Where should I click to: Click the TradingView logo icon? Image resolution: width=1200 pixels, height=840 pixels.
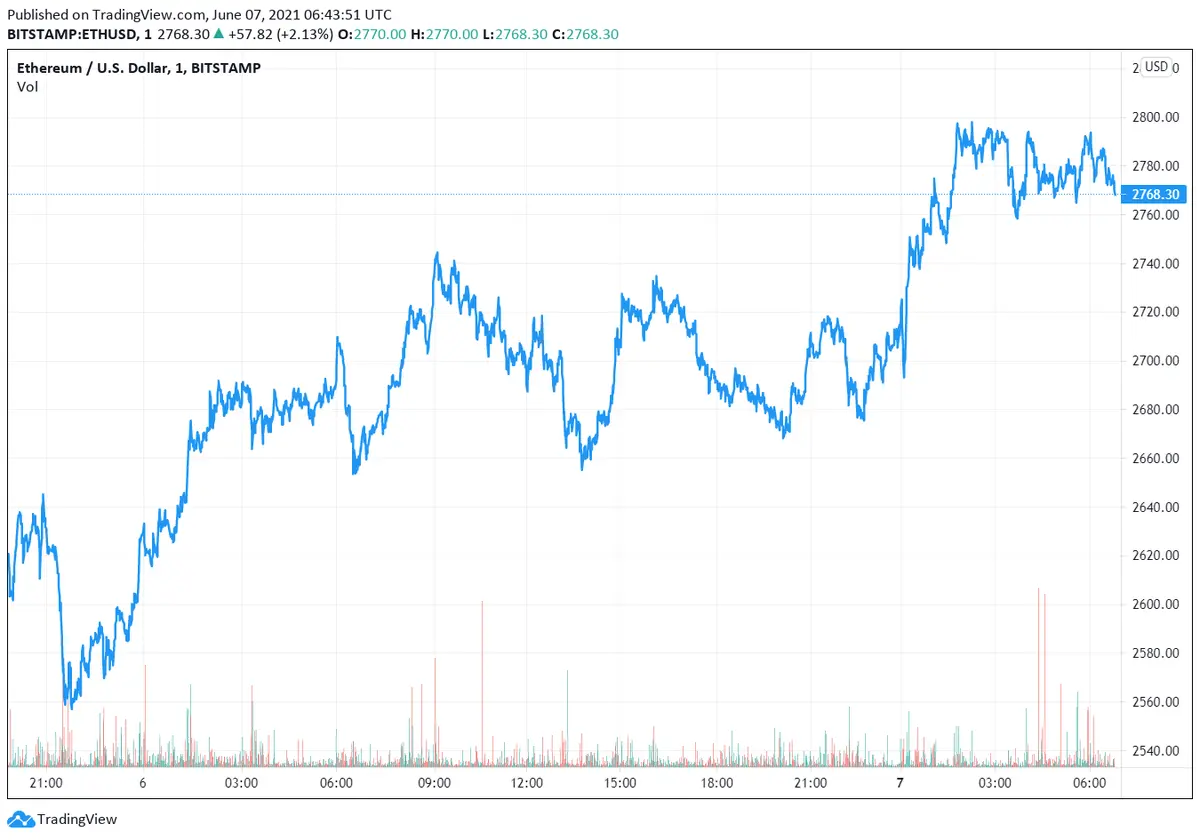coord(21,819)
